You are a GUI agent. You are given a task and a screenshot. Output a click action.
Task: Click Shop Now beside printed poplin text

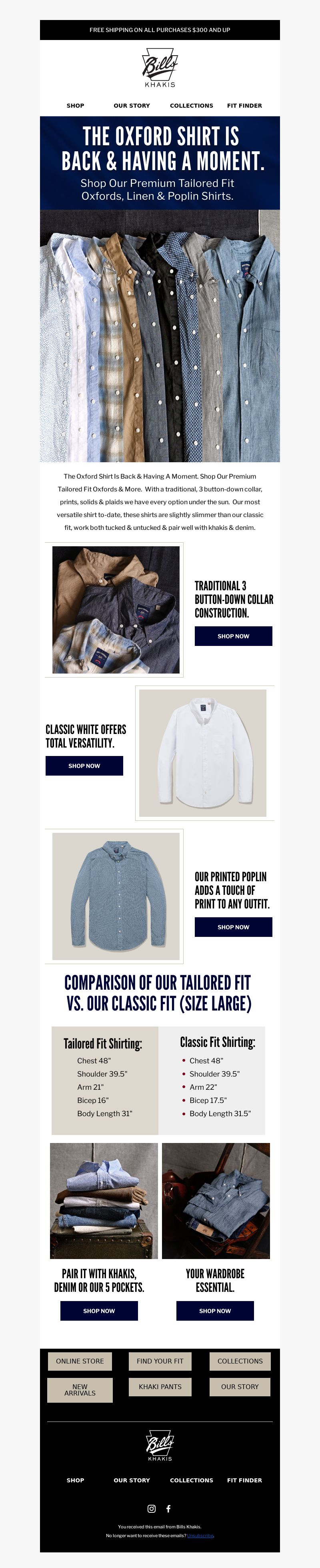(x=234, y=927)
